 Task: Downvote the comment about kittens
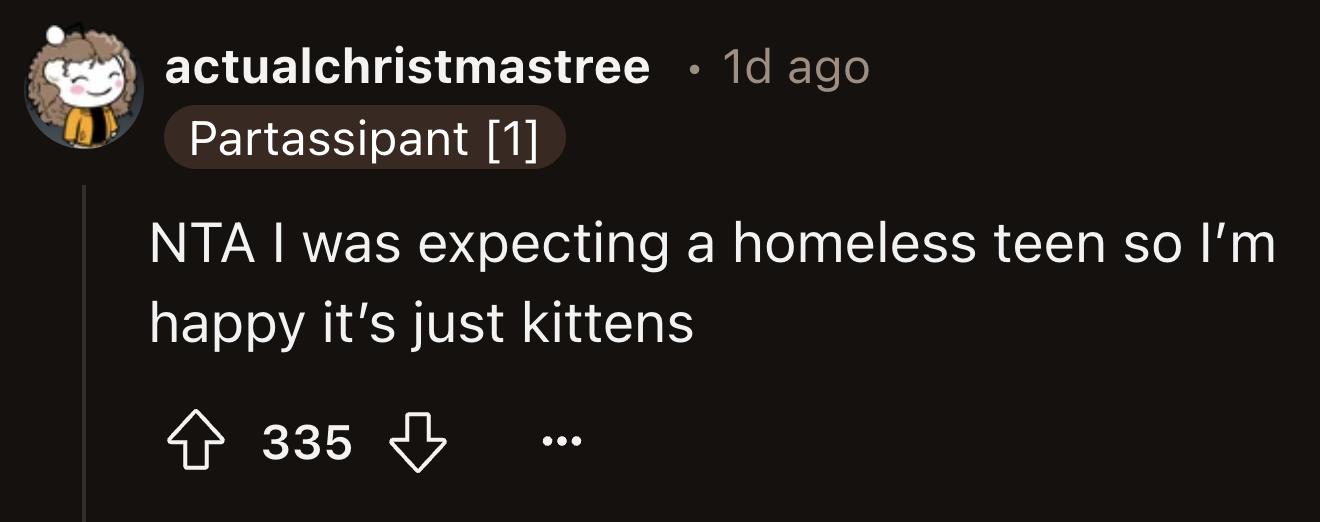(418, 443)
